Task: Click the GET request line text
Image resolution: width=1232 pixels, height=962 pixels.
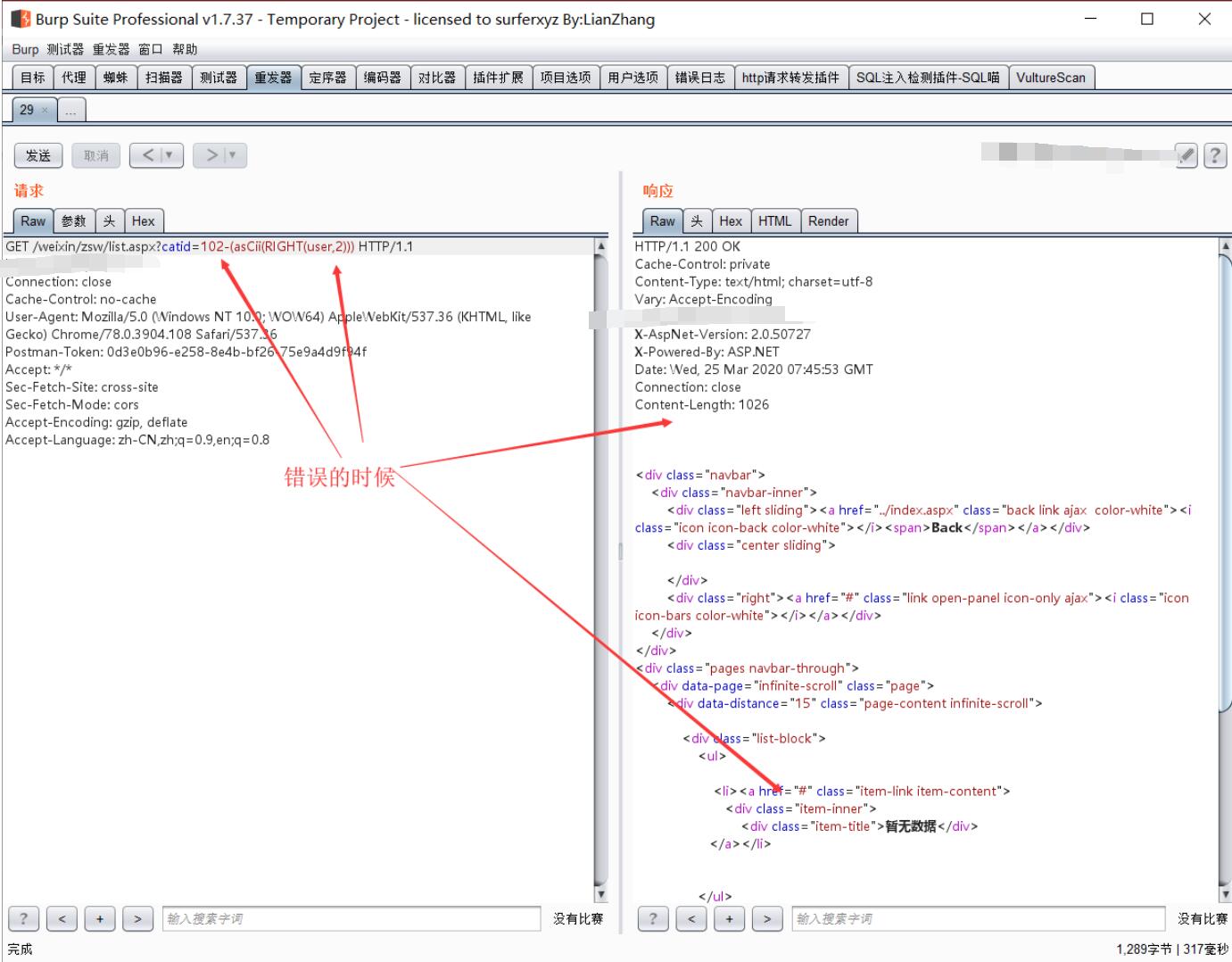Action: [x=209, y=246]
